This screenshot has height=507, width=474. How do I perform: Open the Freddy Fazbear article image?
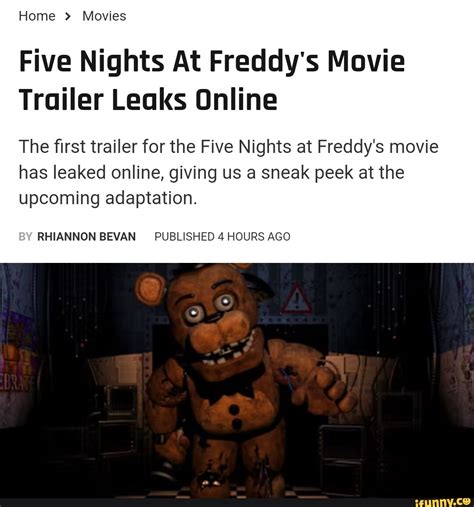pyautogui.click(x=237, y=380)
